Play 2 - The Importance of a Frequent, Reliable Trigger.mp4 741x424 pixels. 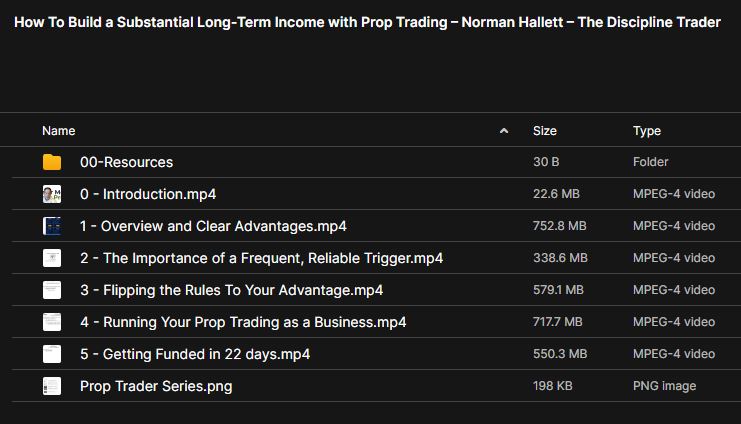pos(261,258)
